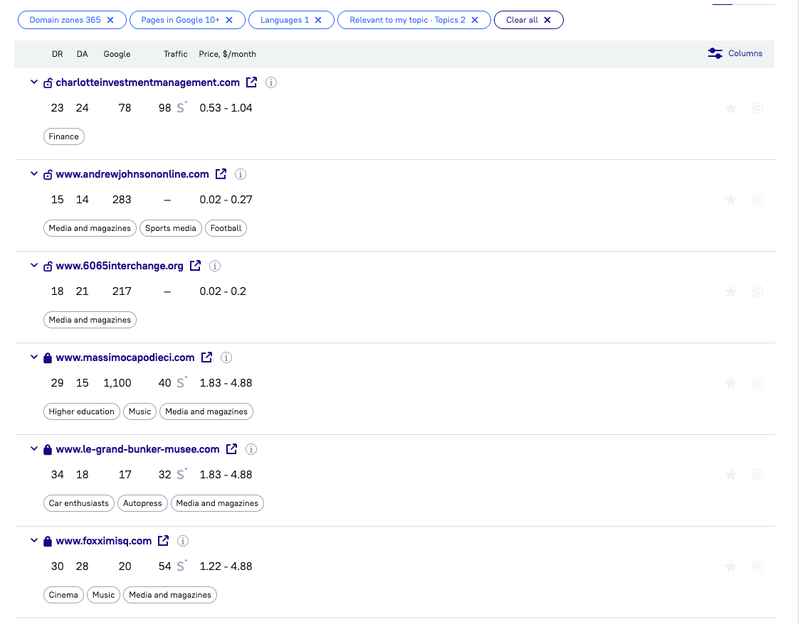Expand the www.le-grand-bunker-musee.com details chevron
800x624 pixels.
33,449
